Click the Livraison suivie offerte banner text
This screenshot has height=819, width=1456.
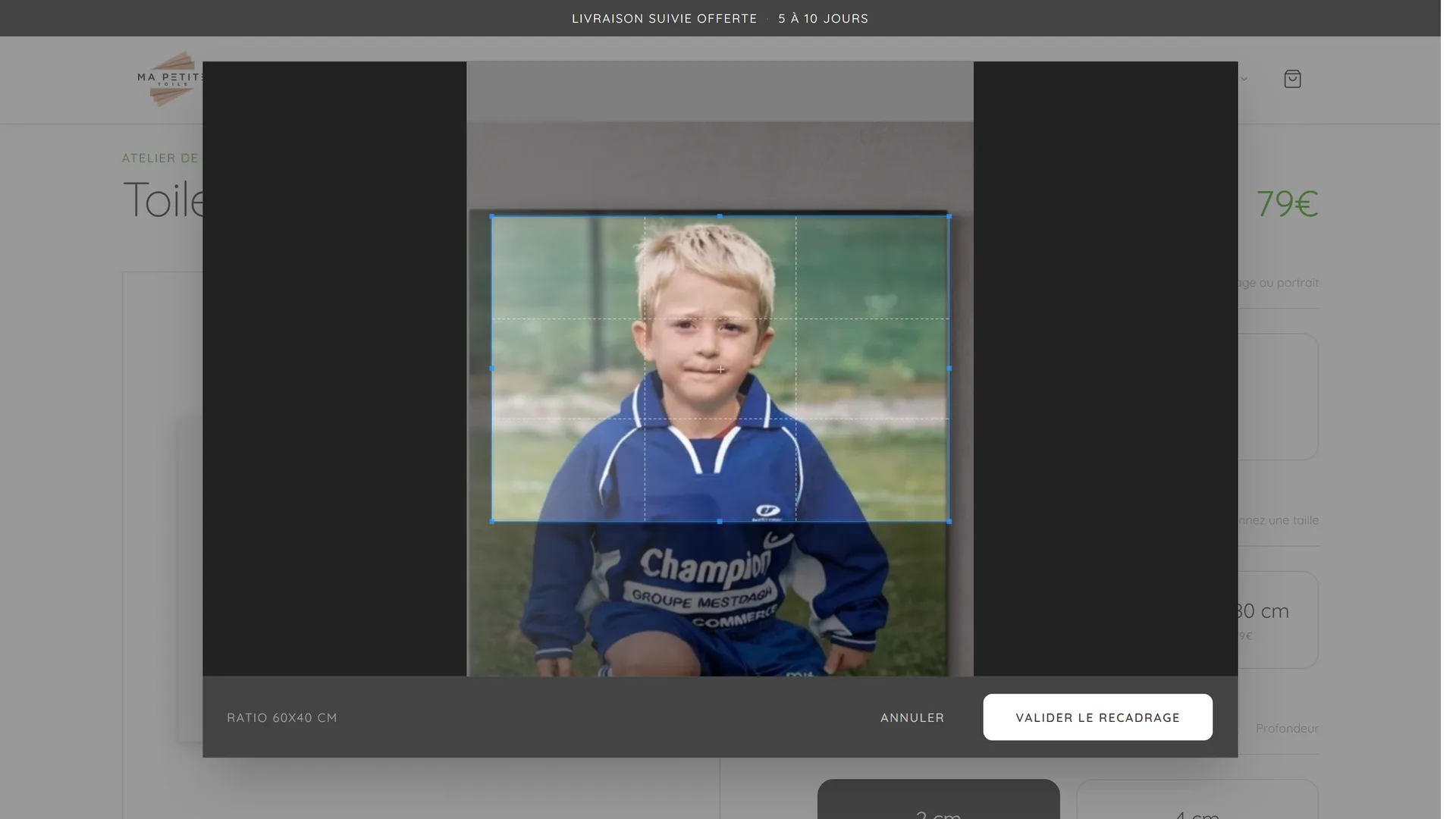[x=664, y=18]
